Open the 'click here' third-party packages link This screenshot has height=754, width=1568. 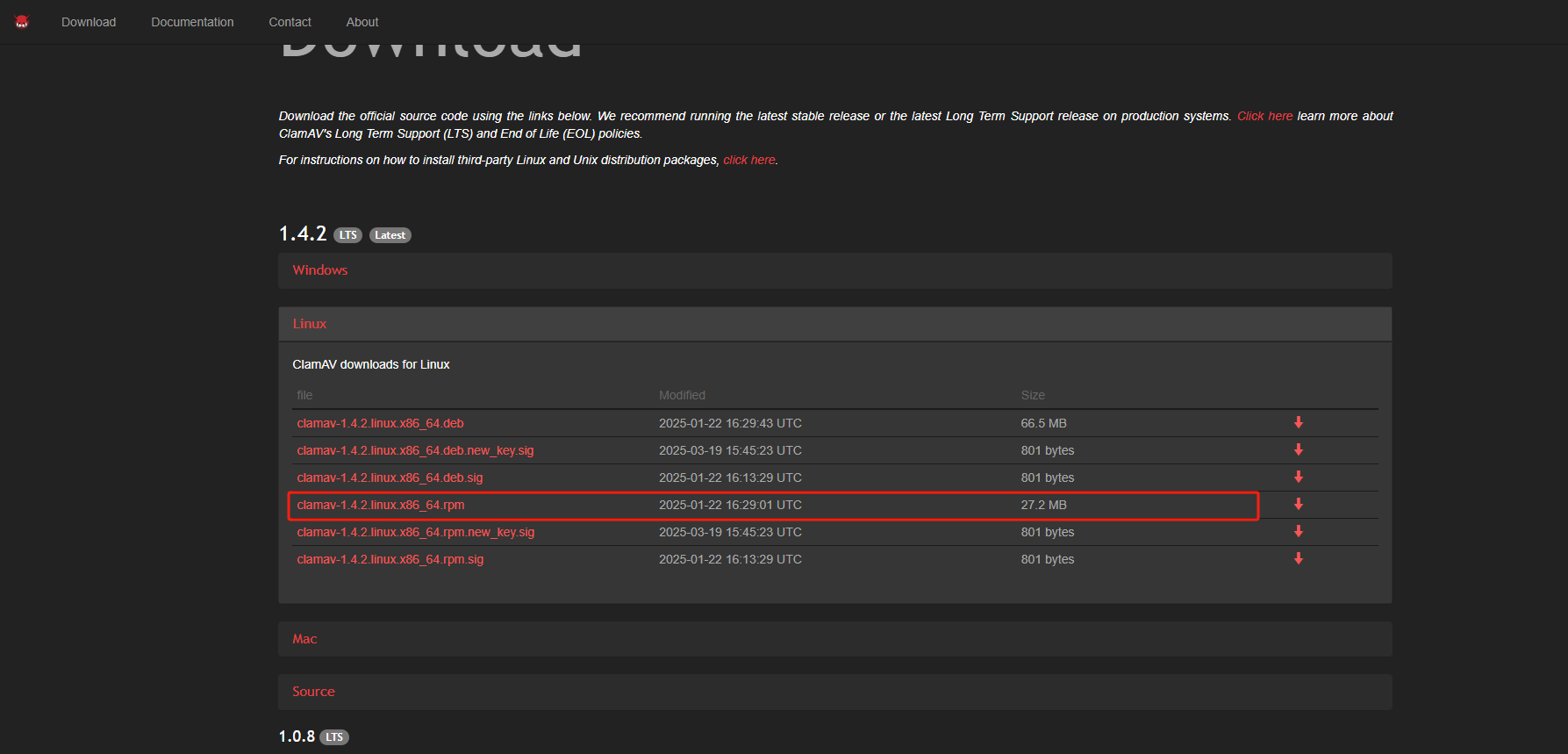[749, 160]
